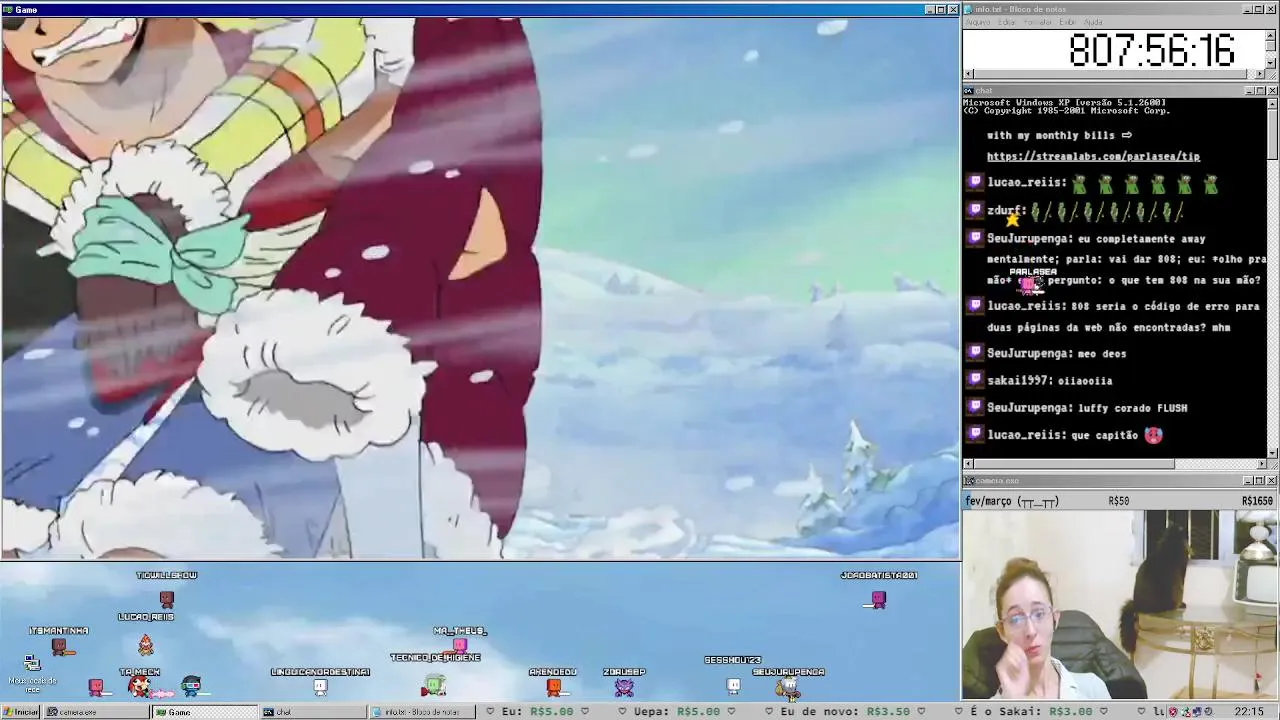1280x720 pixels.
Task: Click the TAIMECK red character sprite
Action: click(139, 686)
